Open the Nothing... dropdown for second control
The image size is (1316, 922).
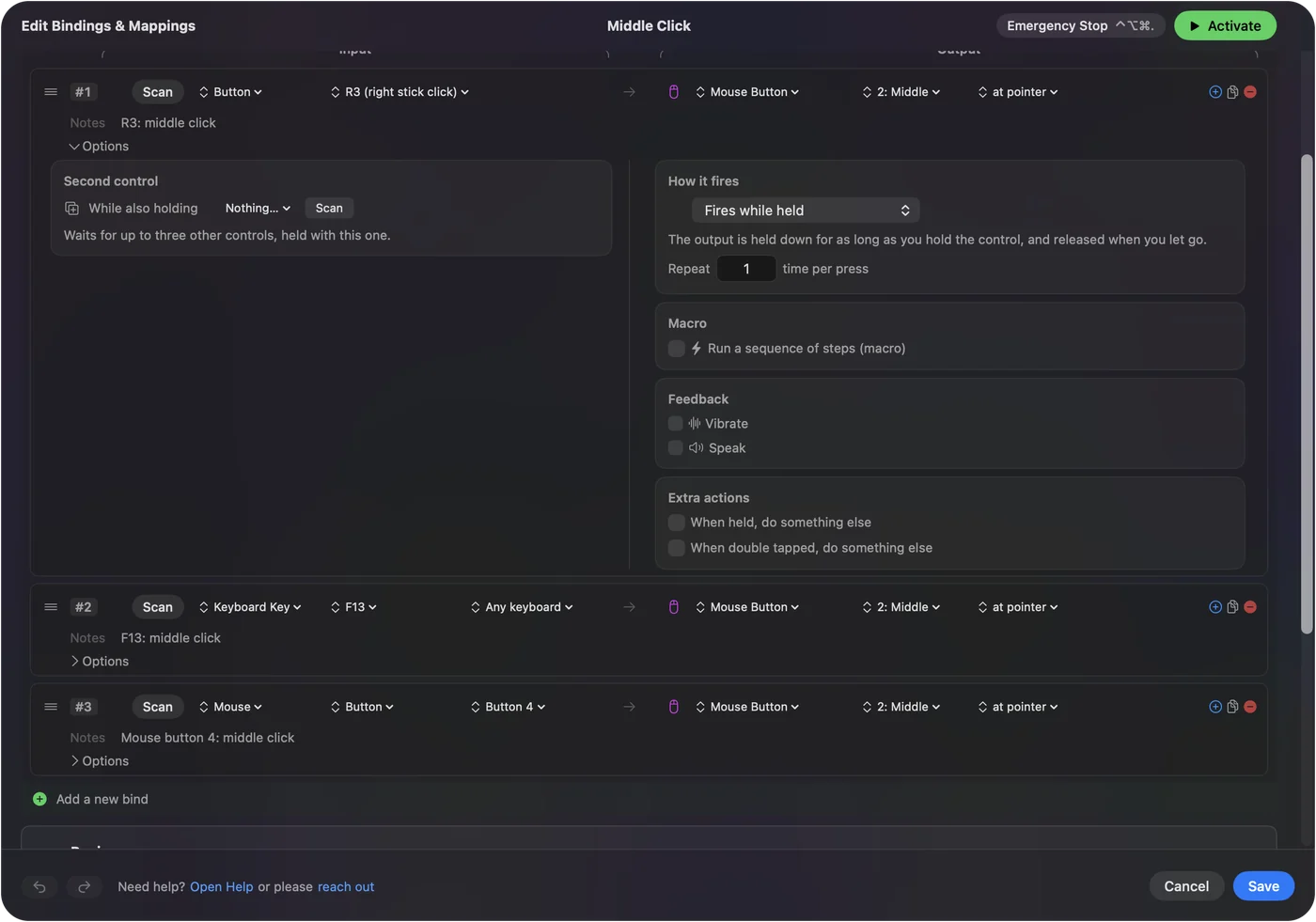(258, 209)
